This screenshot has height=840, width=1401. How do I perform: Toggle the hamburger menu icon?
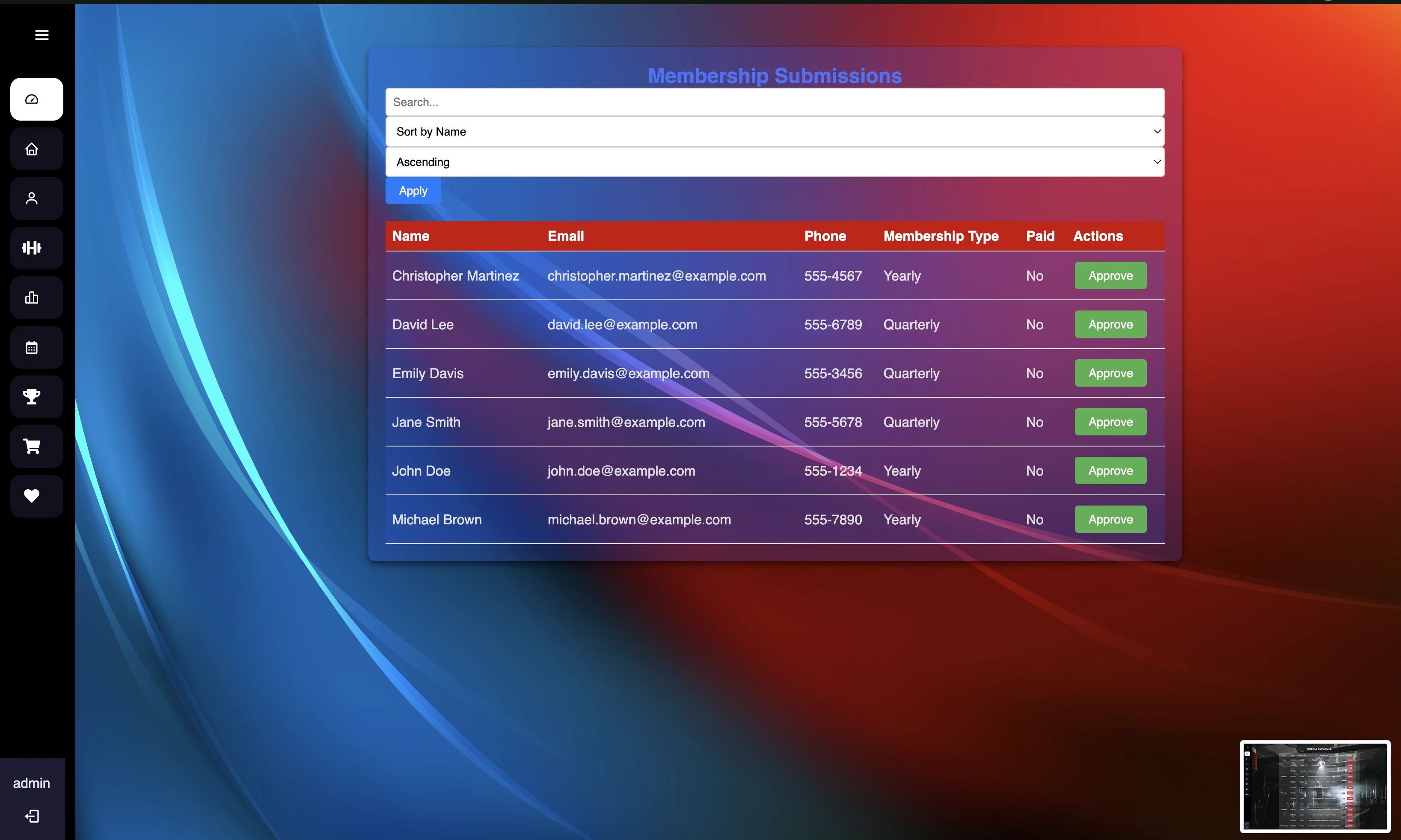[x=42, y=35]
